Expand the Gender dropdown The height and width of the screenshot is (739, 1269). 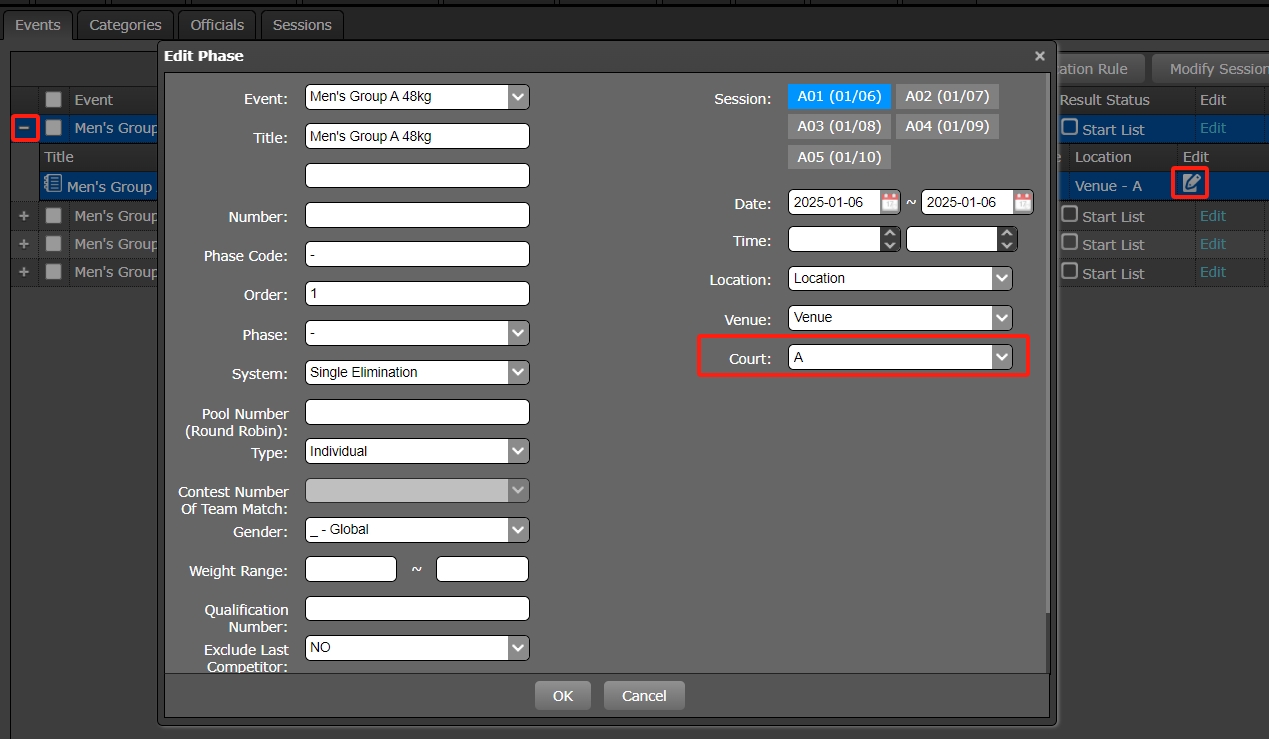click(517, 530)
